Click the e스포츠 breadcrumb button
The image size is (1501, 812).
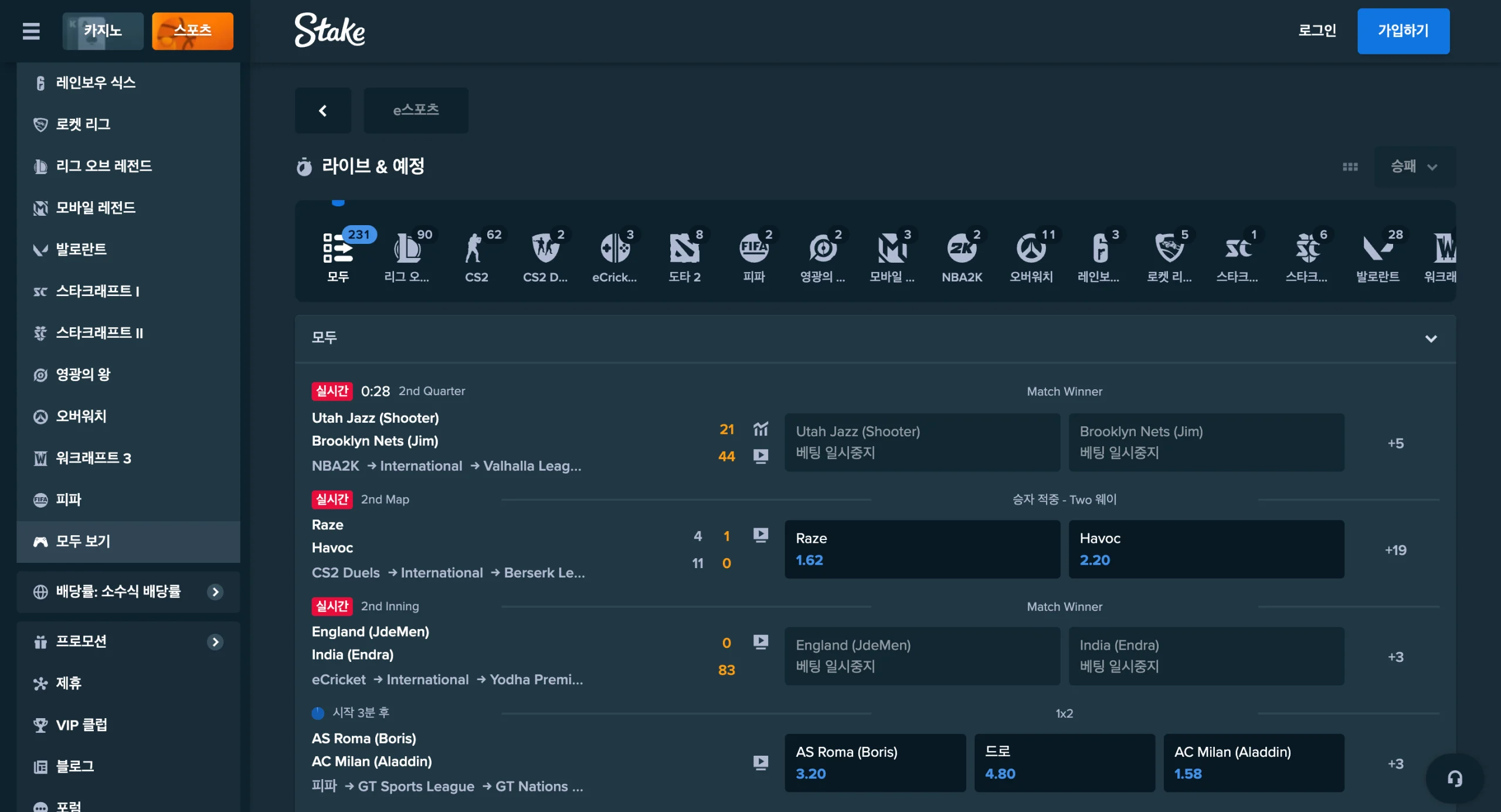coord(416,110)
